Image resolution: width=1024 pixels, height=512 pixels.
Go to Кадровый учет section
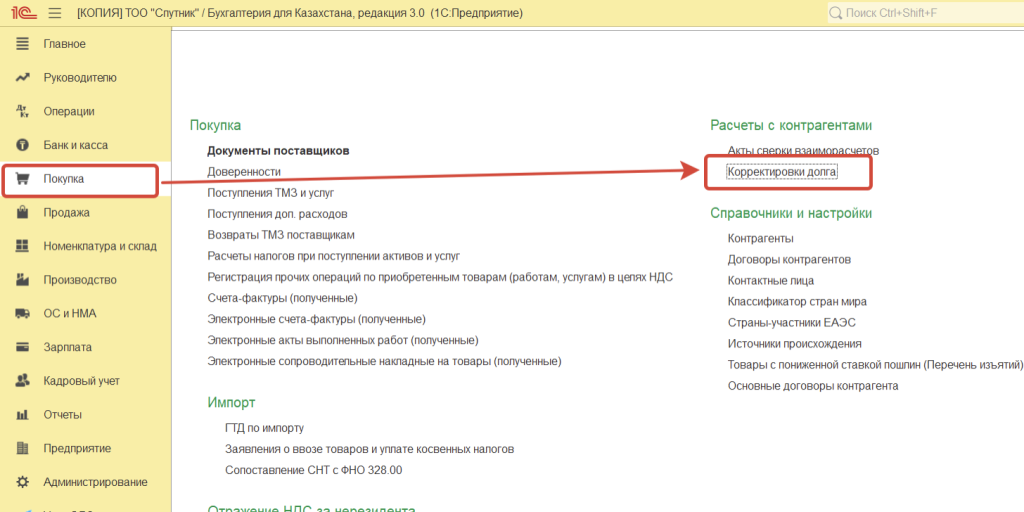click(x=81, y=381)
